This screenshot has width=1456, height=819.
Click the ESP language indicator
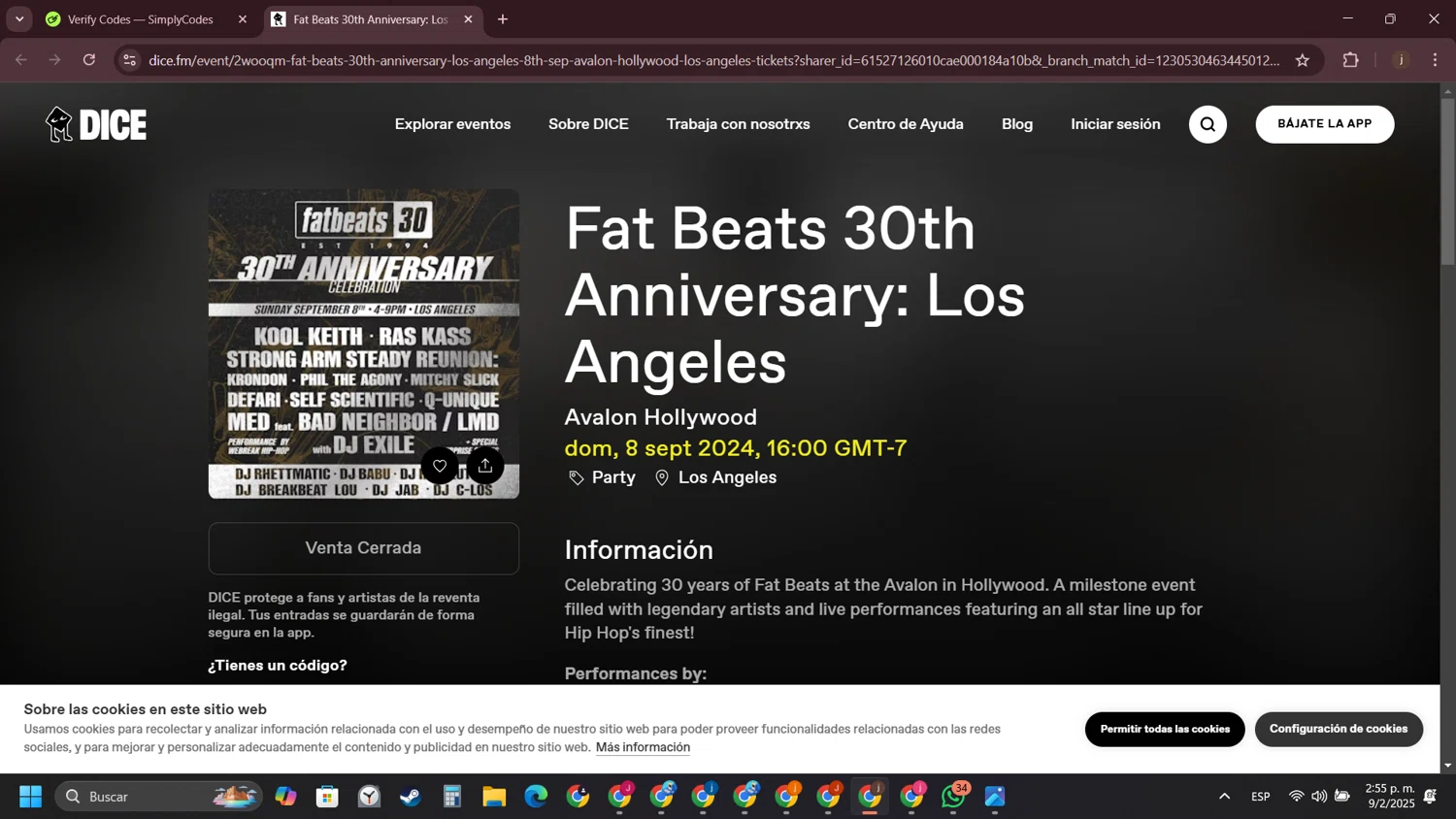pos(1261,797)
